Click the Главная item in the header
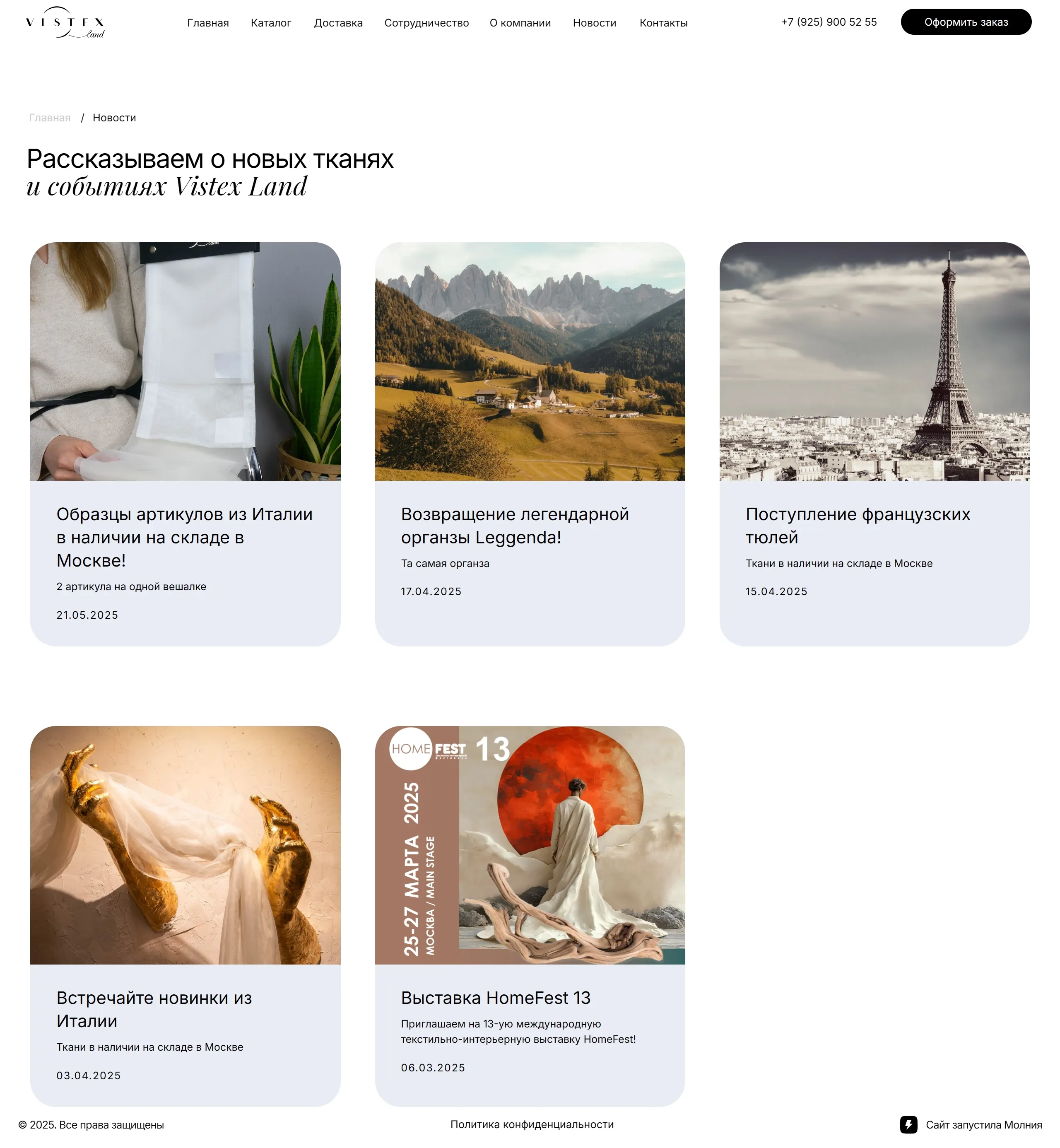The height and width of the screenshot is (1148, 1060). tap(207, 23)
